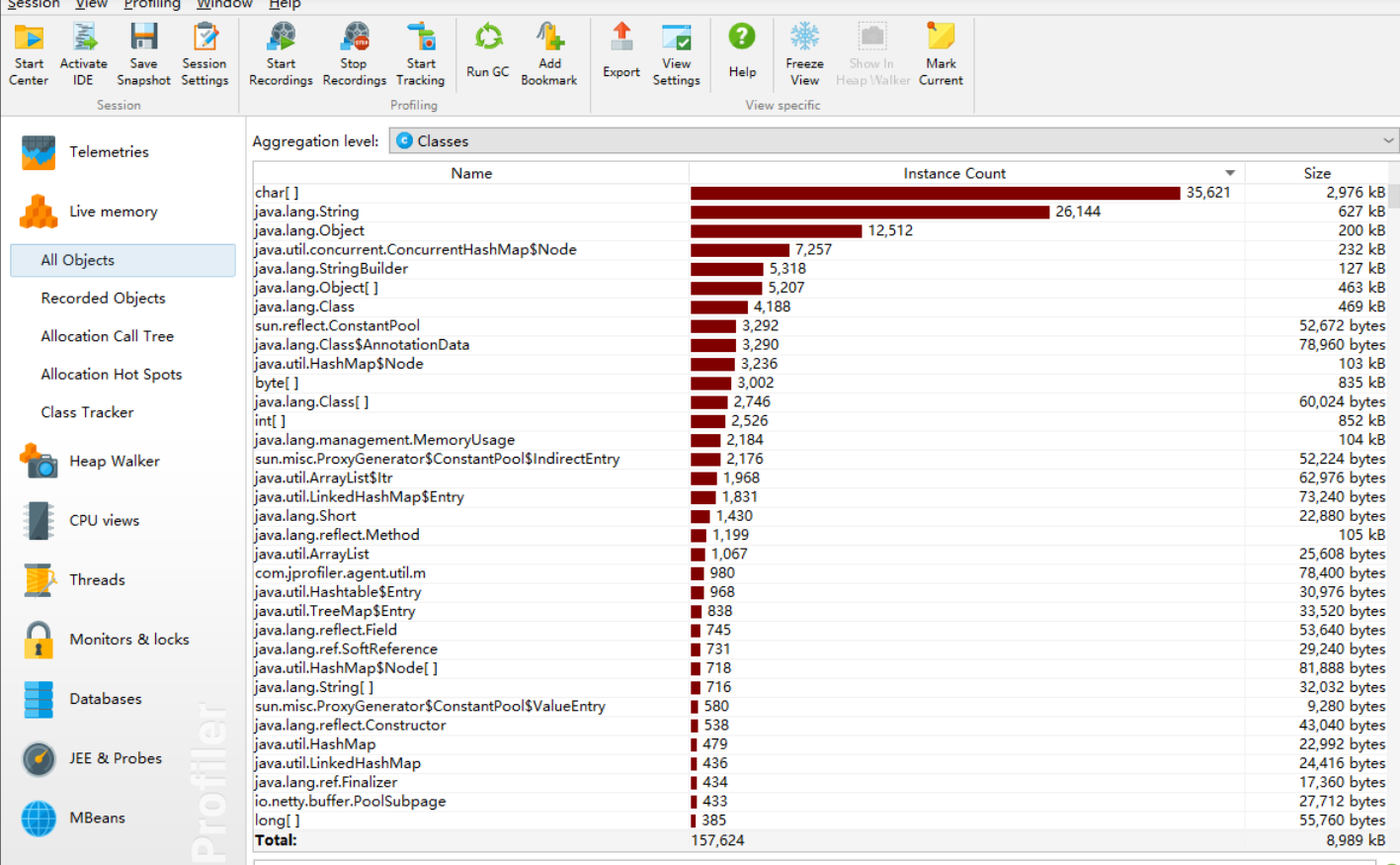Open the Help menu in menu bar
Viewport: 1400px width, 865px height.
tap(285, 5)
